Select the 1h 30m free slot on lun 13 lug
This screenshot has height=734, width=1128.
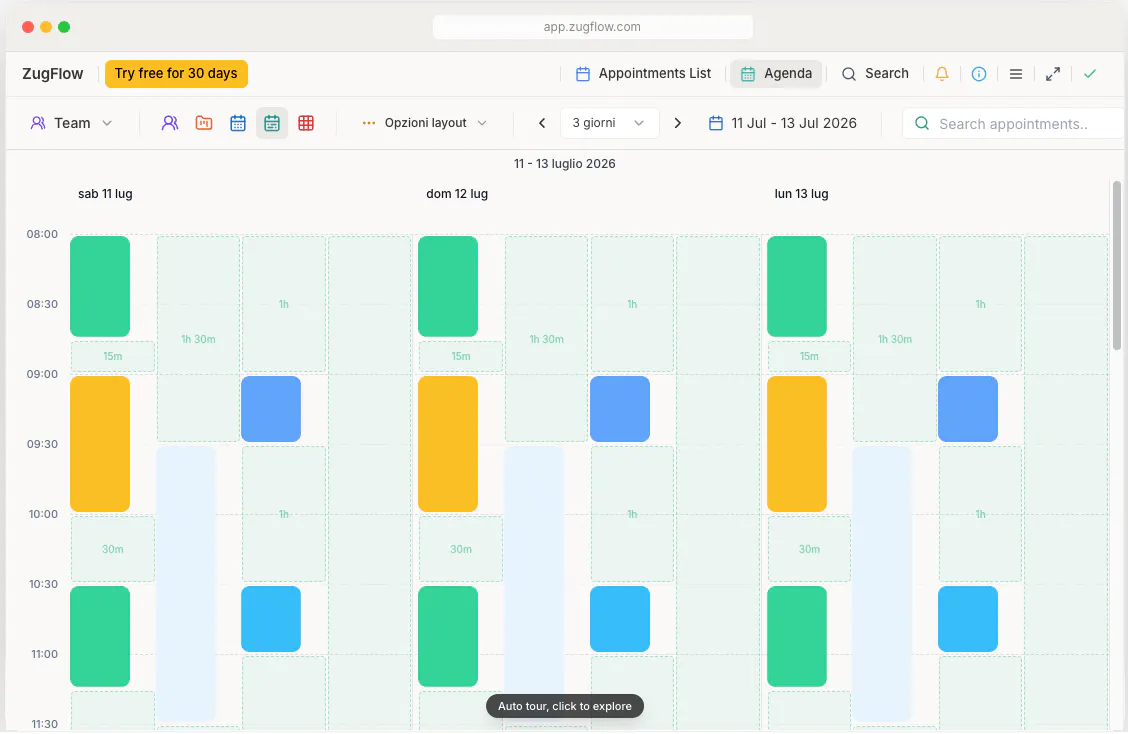pyautogui.click(x=895, y=339)
